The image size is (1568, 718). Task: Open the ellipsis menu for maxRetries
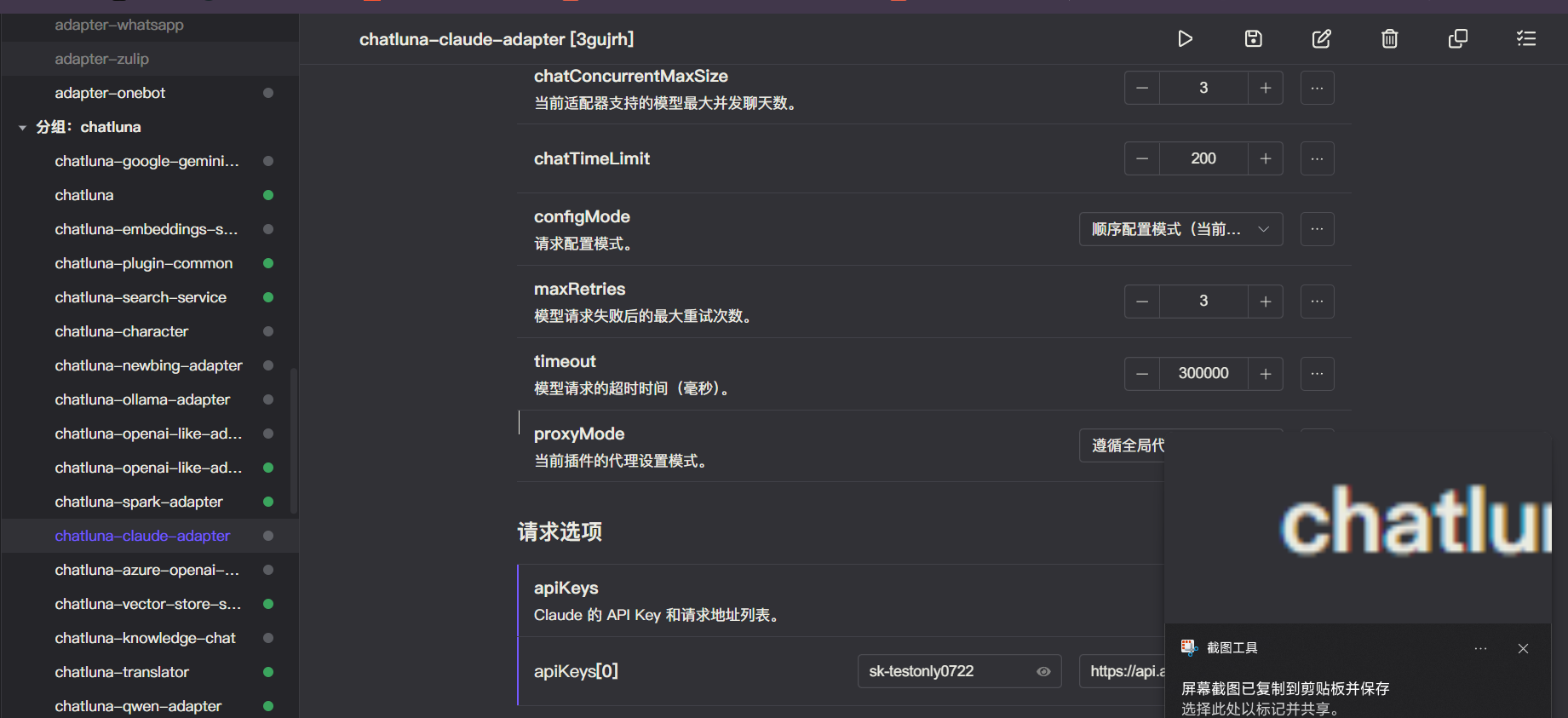(1317, 302)
